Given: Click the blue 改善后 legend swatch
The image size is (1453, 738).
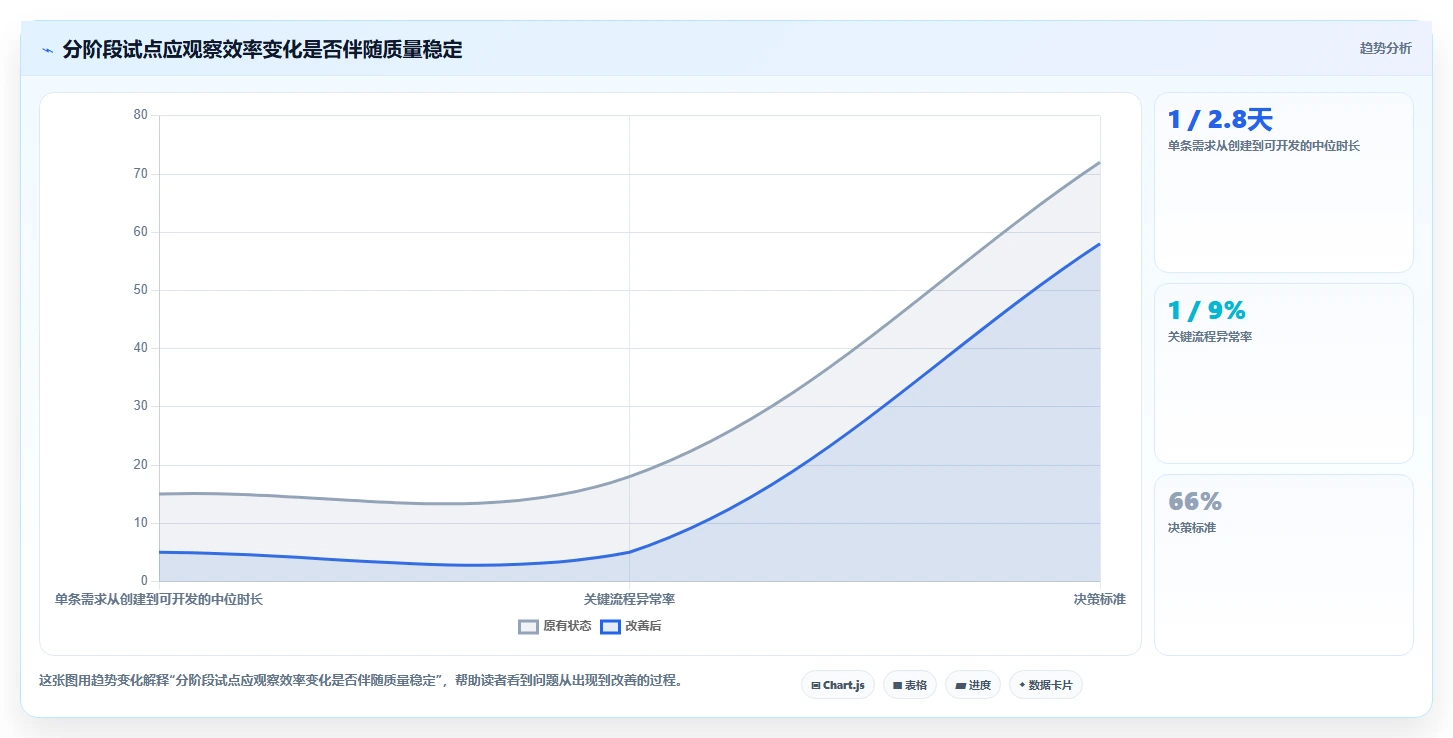Looking at the screenshot, I should tap(610, 627).
